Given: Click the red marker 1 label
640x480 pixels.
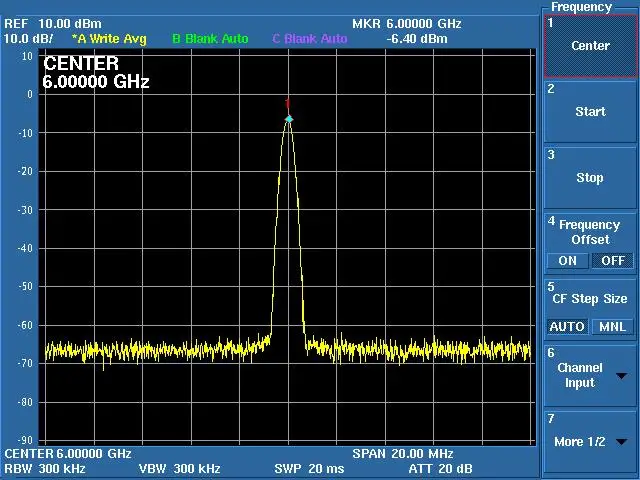Looking at the screenshot, I should (288, 103).
